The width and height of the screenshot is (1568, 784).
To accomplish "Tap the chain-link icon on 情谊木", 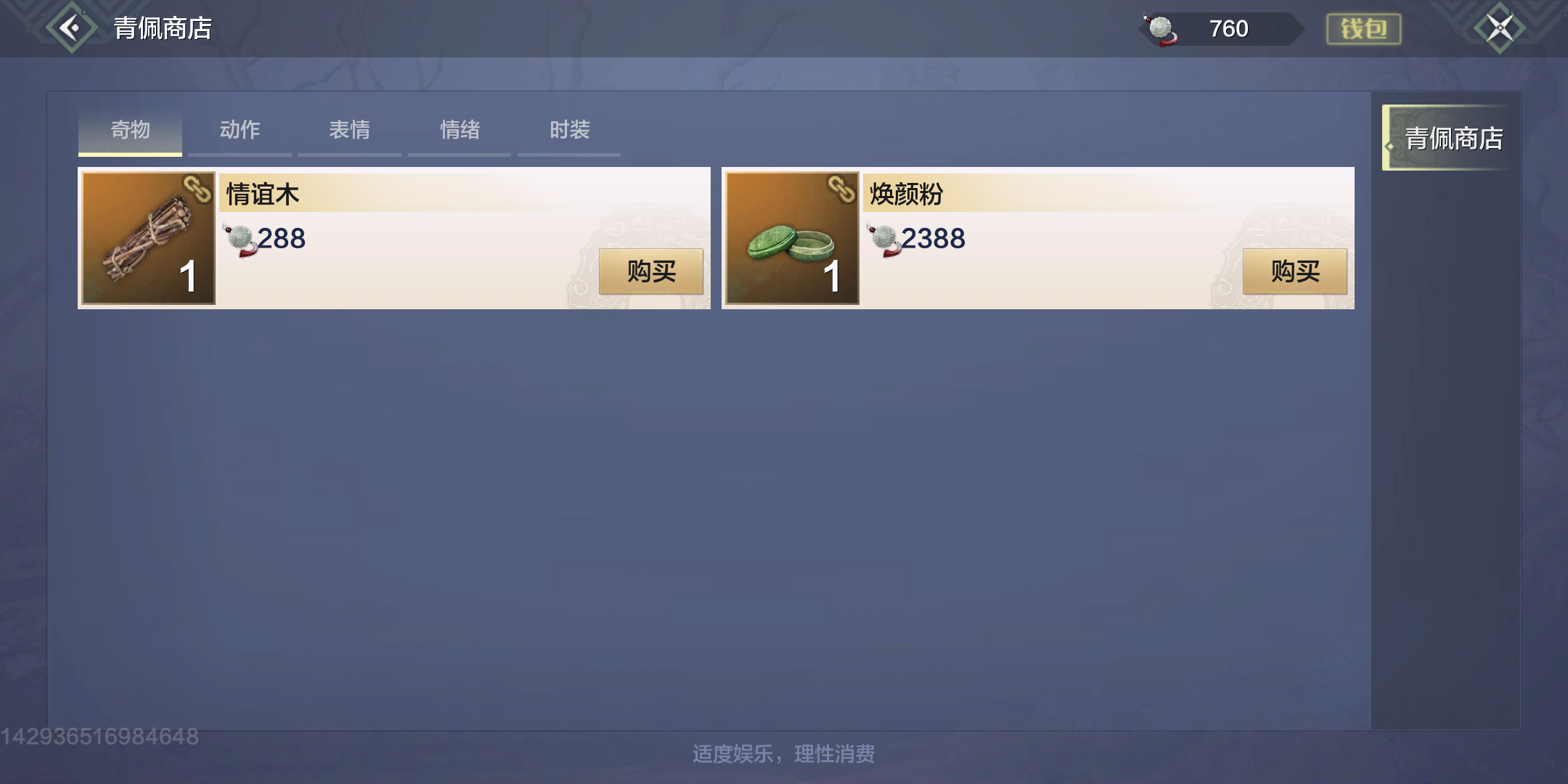I will [x=197, y=189].
